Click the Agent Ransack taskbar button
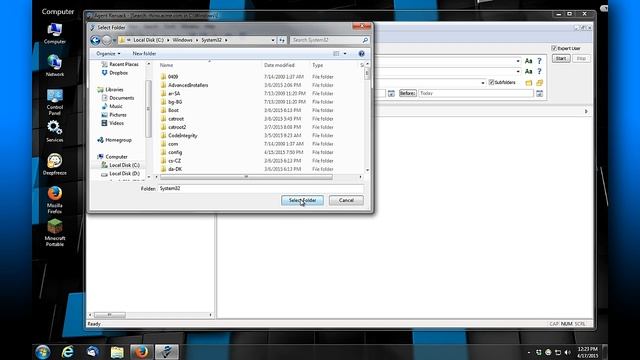The image size is (640, 360). coord(167,351)
